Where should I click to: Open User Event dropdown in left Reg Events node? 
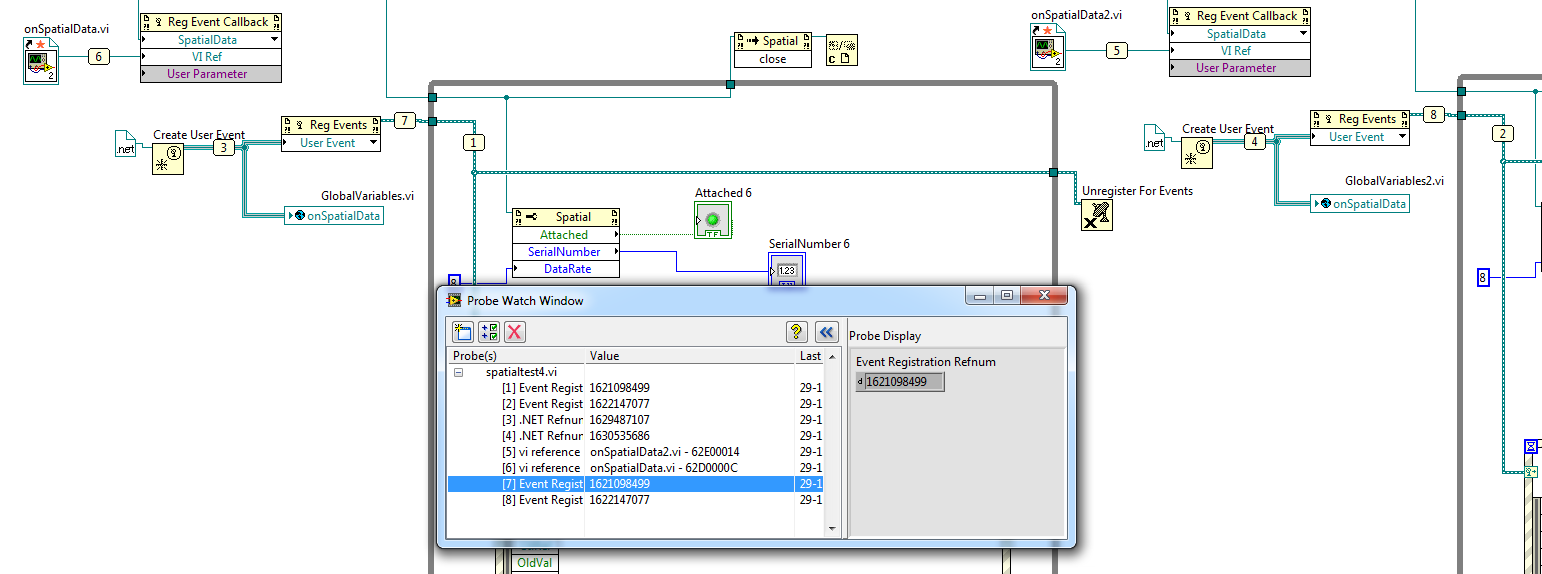click(x=373, y=143)
